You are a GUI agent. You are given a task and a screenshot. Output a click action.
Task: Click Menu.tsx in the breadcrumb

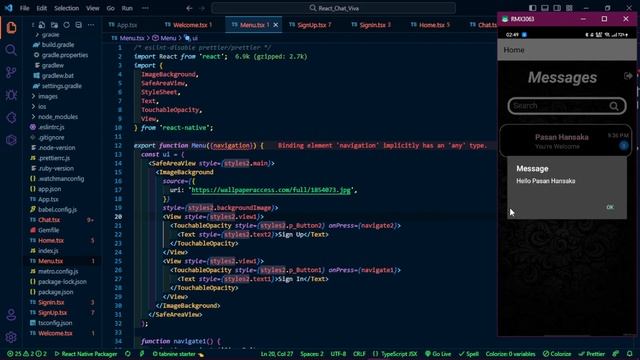(x=131, y=38)
